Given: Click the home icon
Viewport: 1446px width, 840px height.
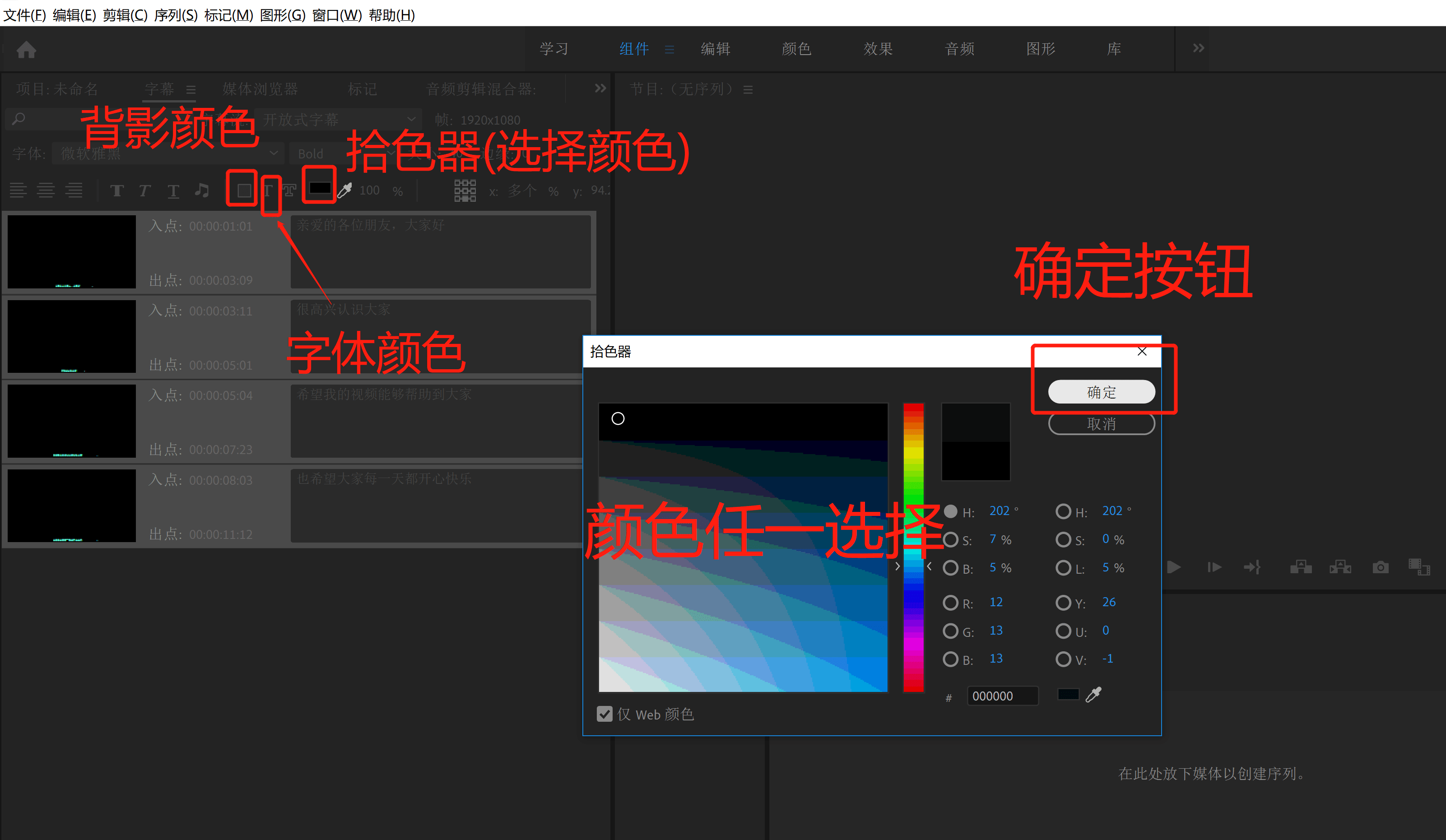Looking at the screenshot, I should (x=26, y=50).
